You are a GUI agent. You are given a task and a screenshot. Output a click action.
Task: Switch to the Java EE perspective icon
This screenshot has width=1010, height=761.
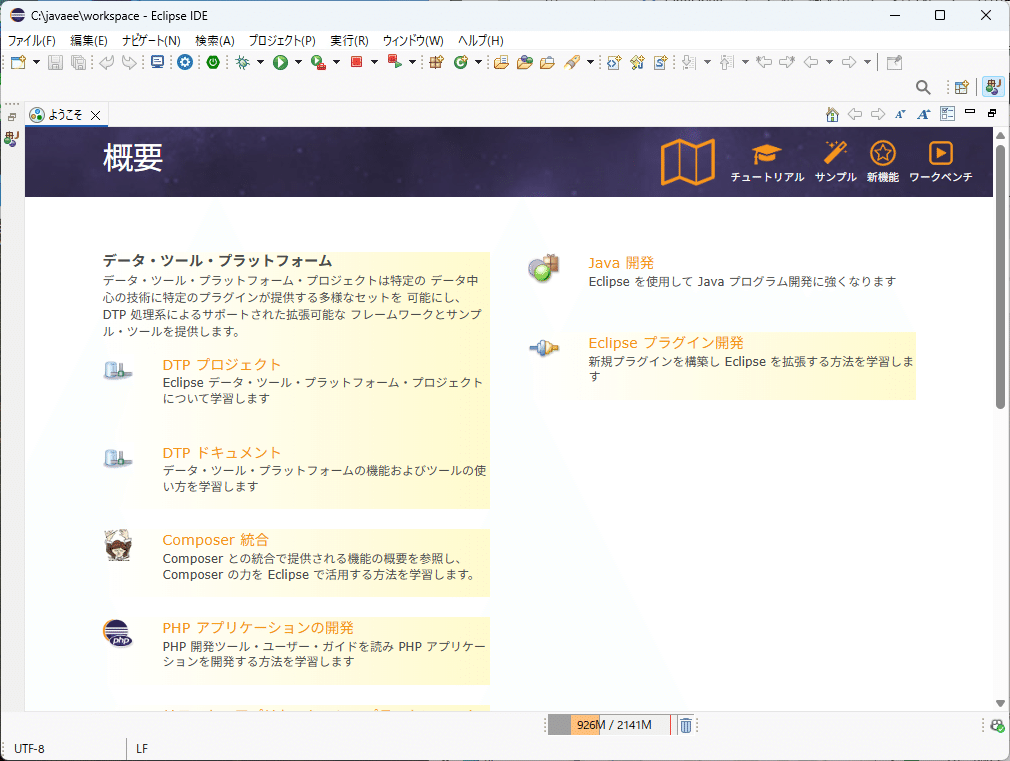(x=992, y=86)
